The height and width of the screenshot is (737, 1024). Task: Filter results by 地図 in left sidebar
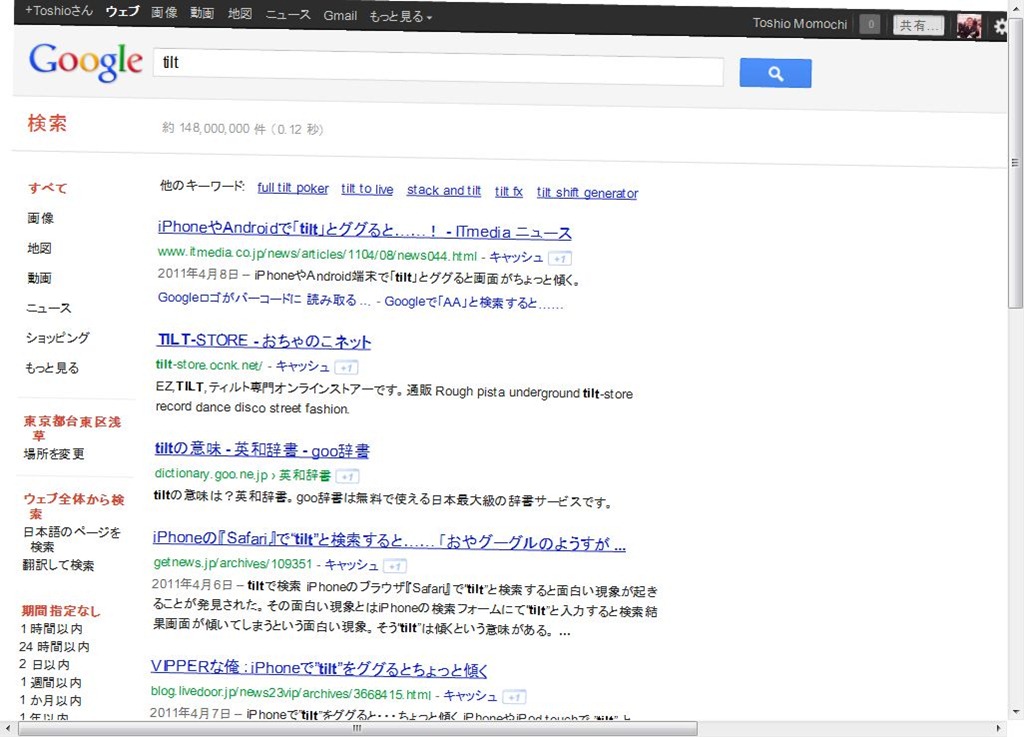(39, 248)
